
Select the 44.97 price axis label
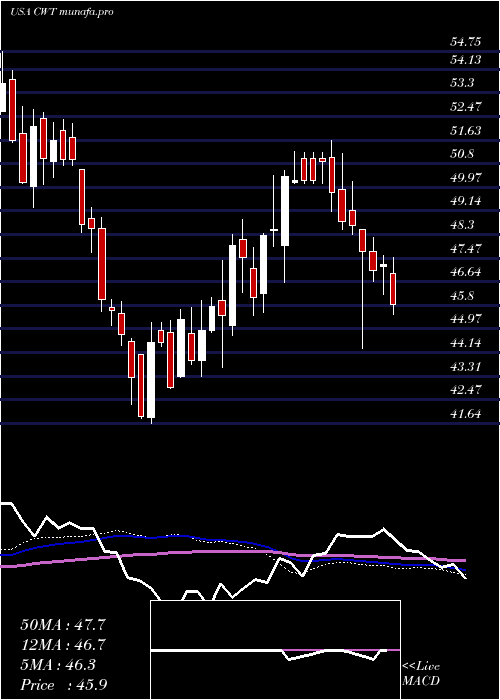(466, 320)
